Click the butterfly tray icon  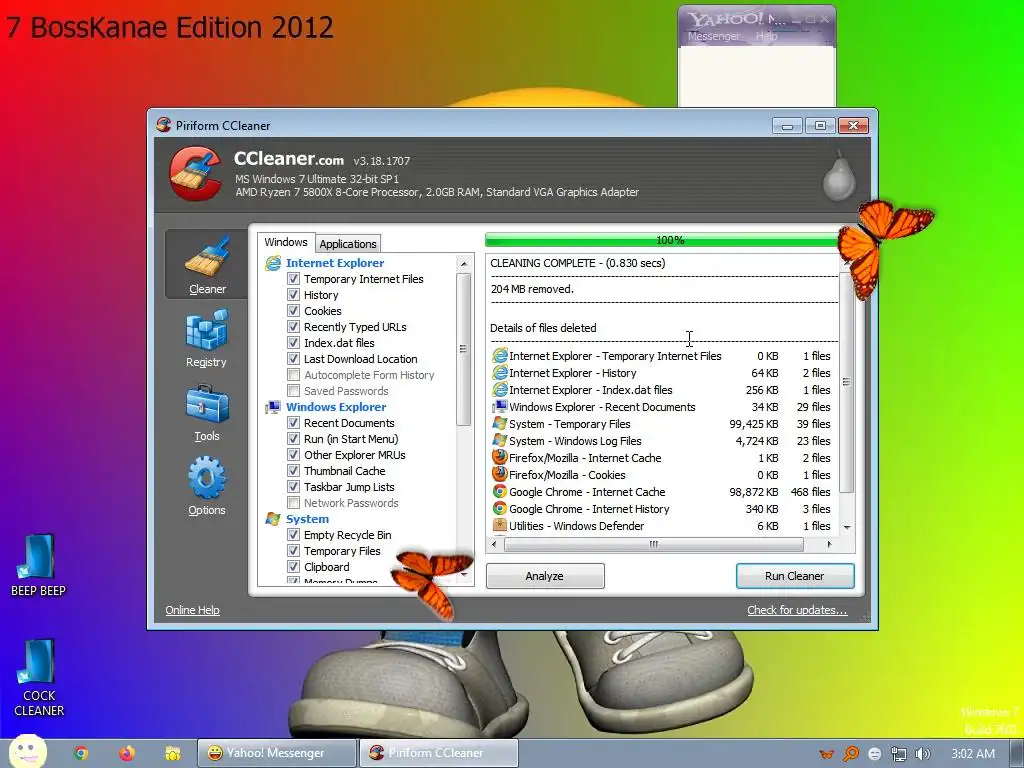(826, 754)
